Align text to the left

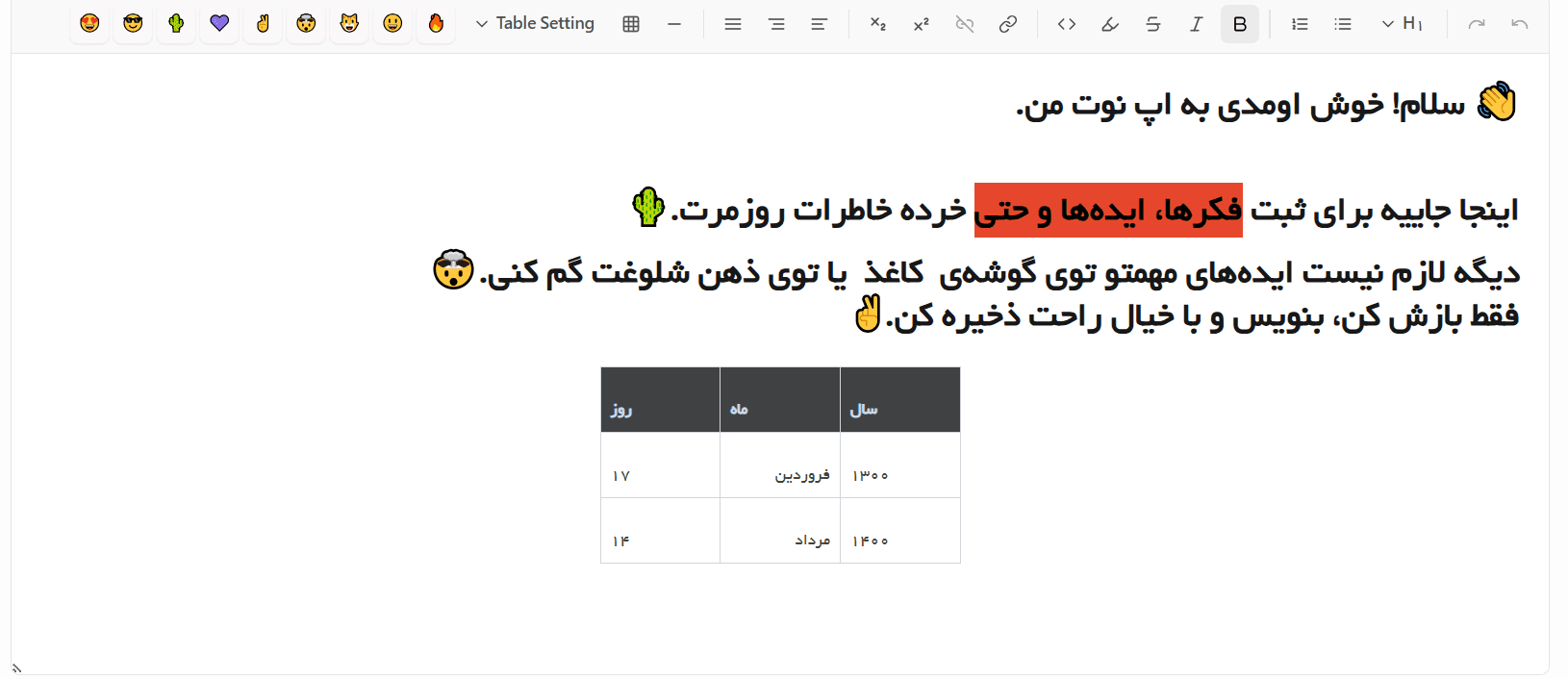[820, 24]
